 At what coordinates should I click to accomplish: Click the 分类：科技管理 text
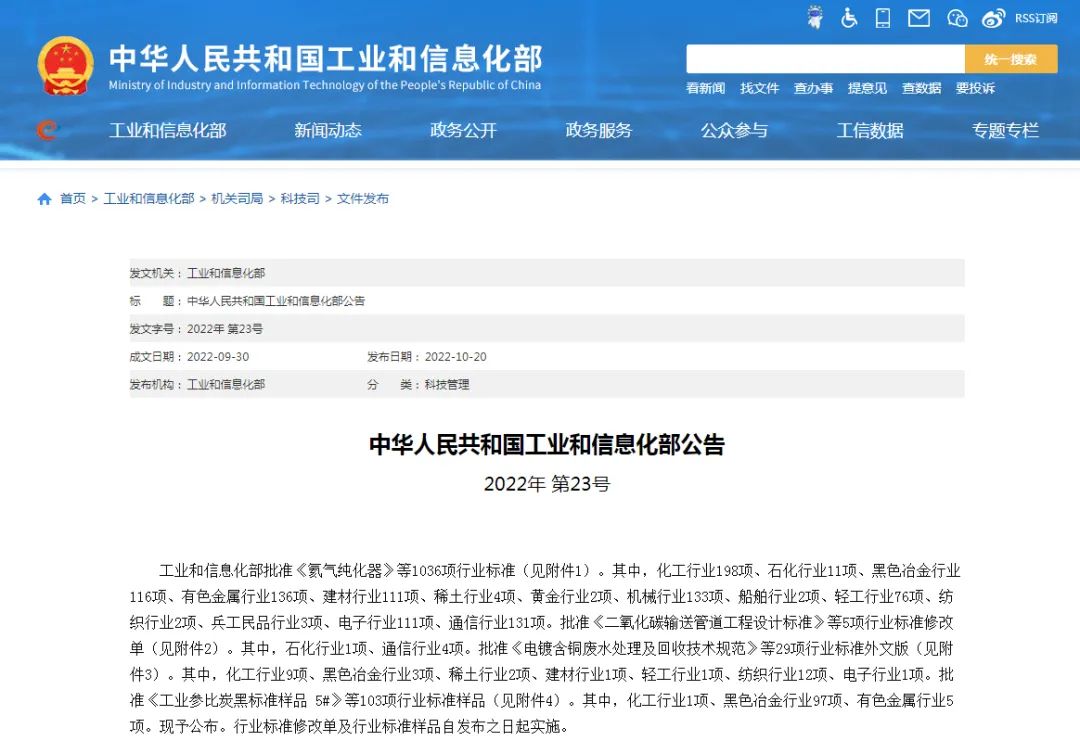[418, 384]
